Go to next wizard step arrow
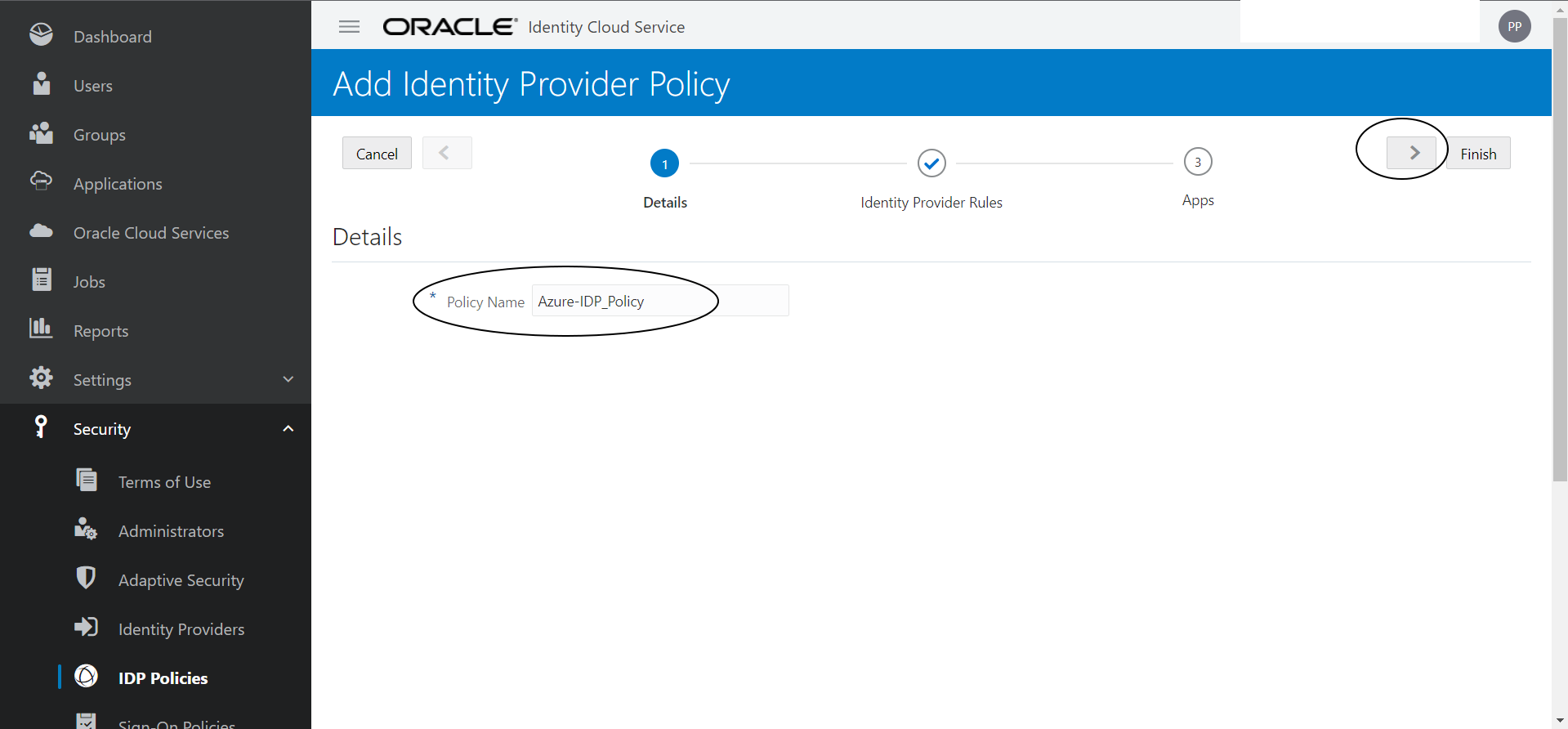This screenshot has width=1568, height=729. (x=1411, y=153)
